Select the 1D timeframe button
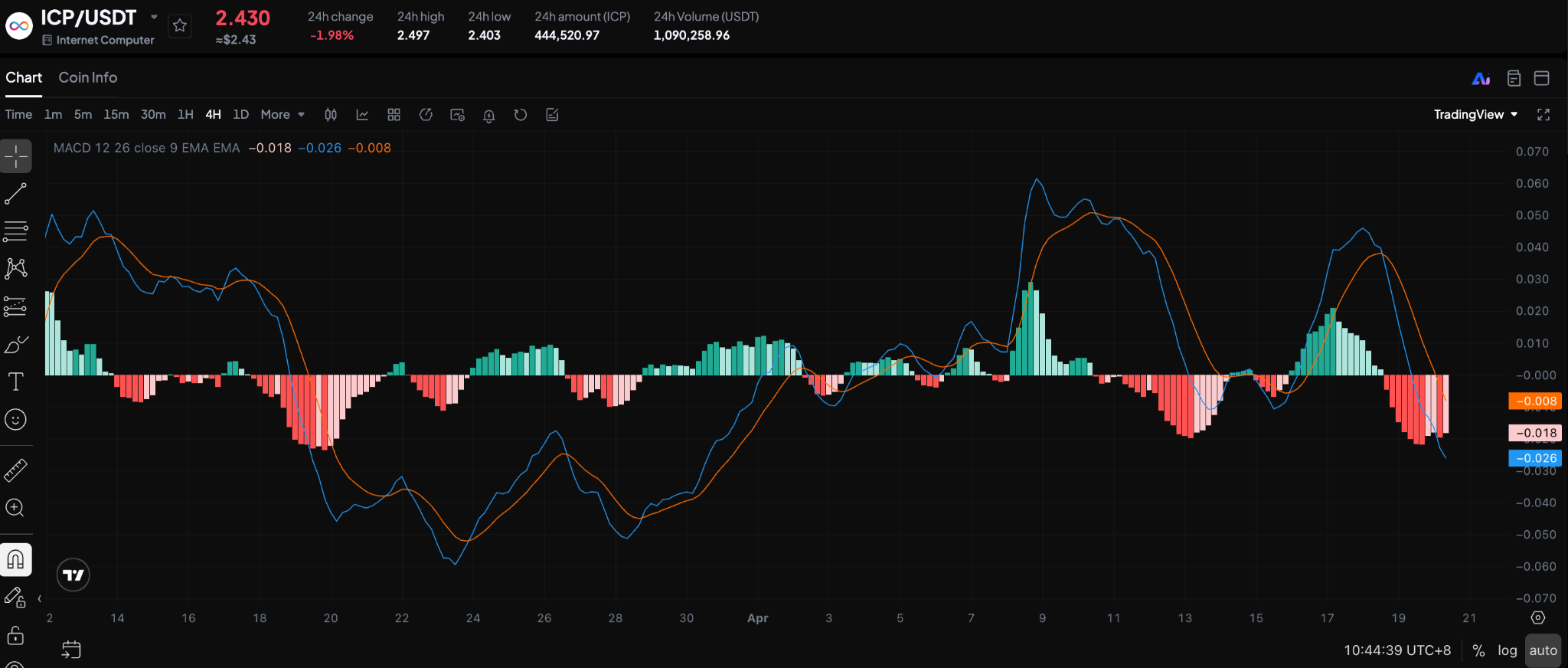This screenshot has height=668, width=1568. point(240,115)
